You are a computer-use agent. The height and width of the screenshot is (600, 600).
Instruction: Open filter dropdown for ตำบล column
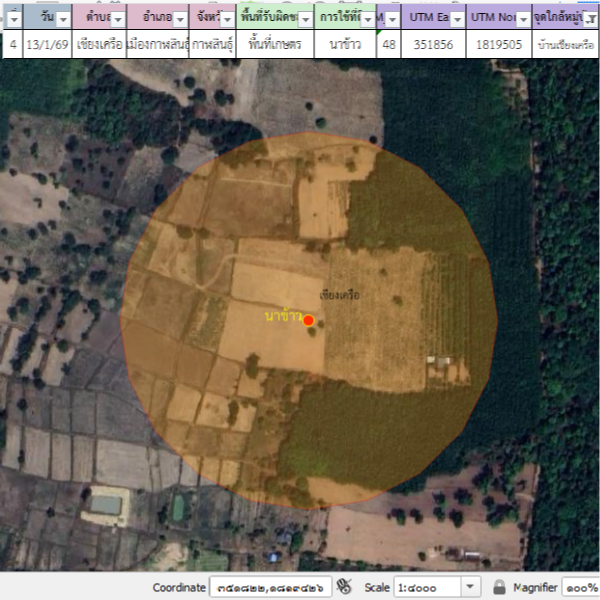[x=118, y=18]
